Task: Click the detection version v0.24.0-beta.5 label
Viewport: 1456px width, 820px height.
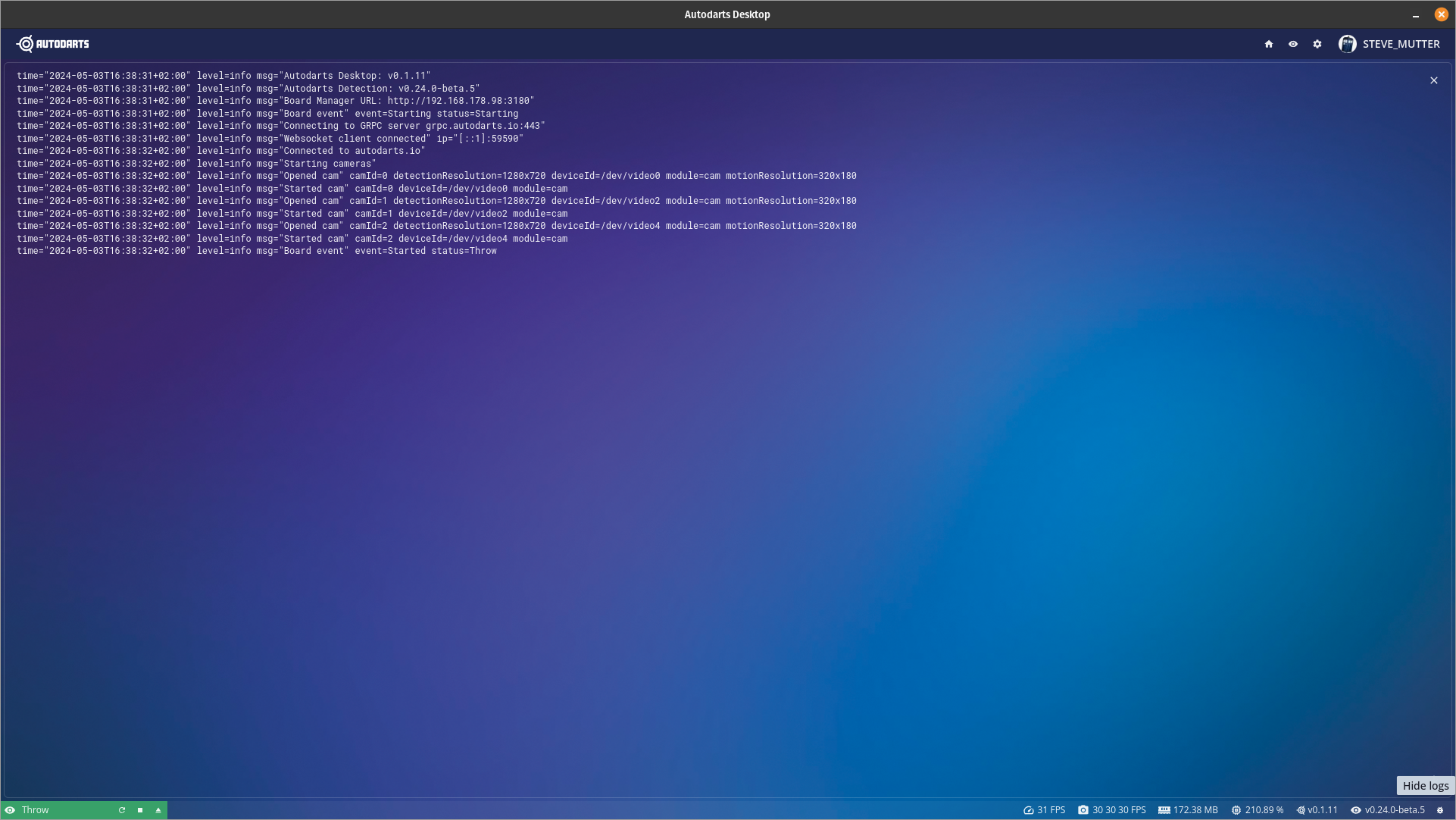Action: click(x=1394, y=810)
